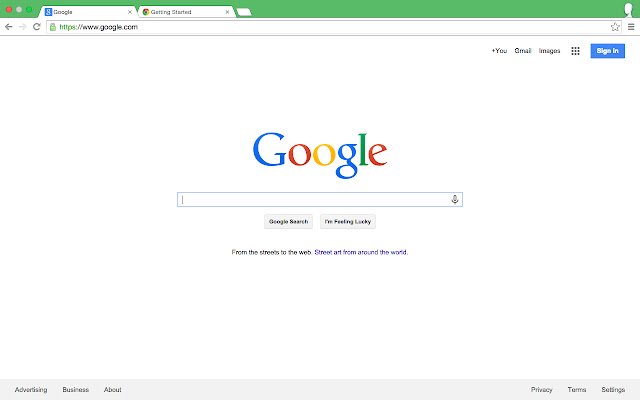Viewport: 640px width, 400px height.
Task: Go back using the browser back arrow
Action: (9, 27)
